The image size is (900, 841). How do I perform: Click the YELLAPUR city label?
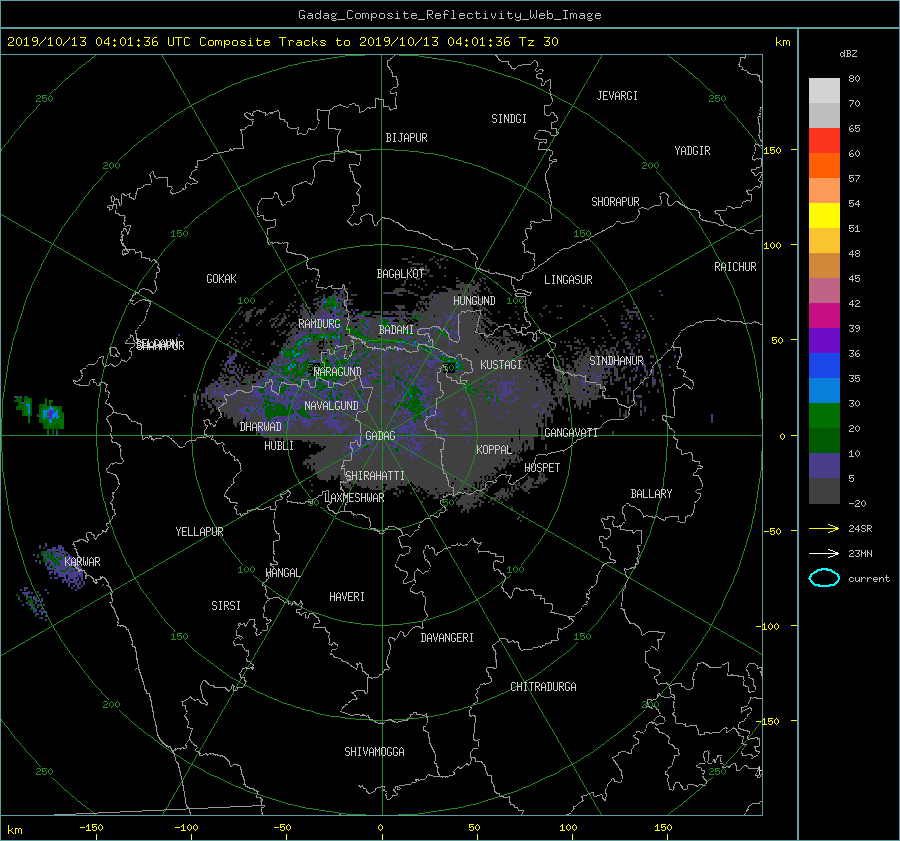click(x=199, y=532)
